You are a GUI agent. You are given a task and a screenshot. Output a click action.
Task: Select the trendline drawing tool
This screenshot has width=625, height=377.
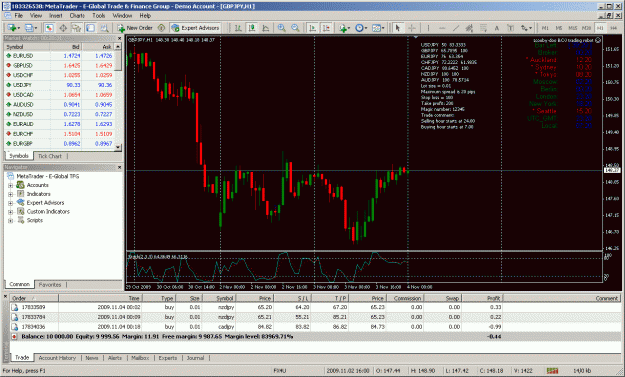456,28
